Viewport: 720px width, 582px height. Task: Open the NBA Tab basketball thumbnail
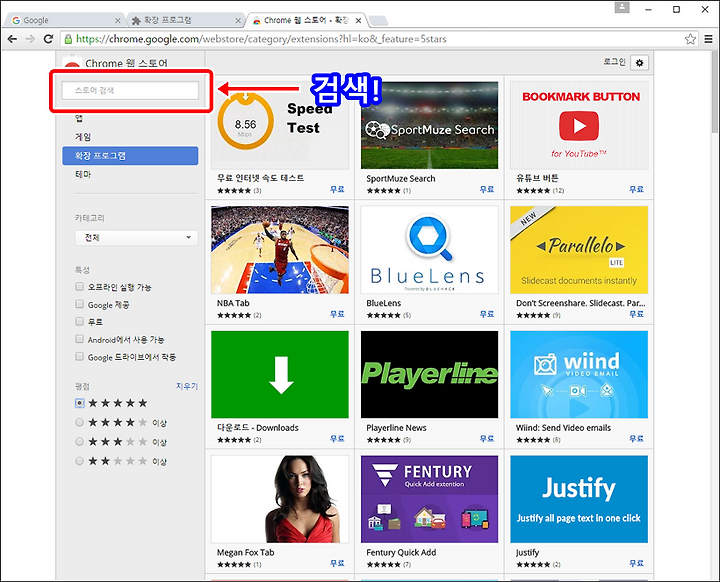click(280, 250)
